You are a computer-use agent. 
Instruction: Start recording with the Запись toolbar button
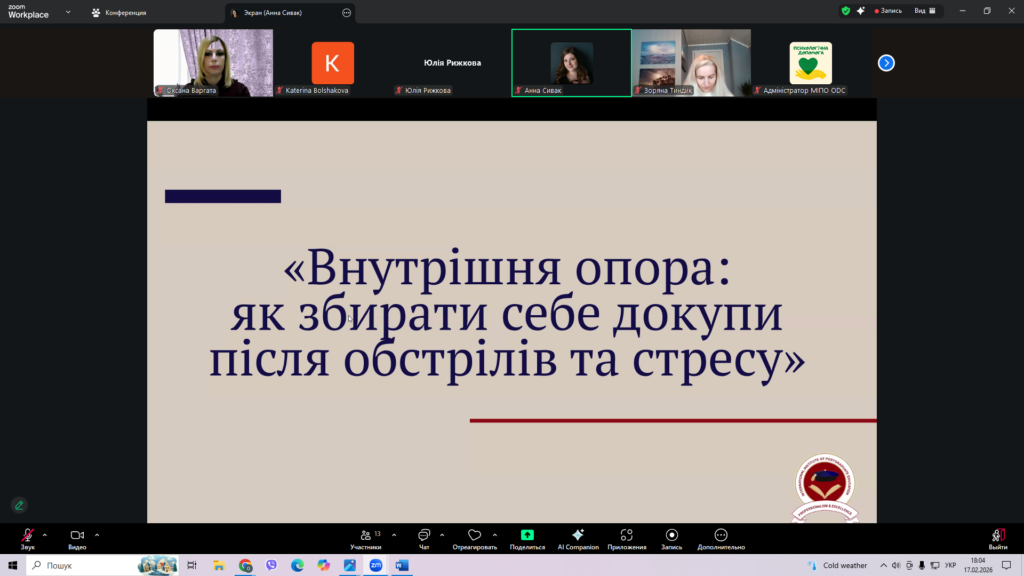tap(671, 536)
